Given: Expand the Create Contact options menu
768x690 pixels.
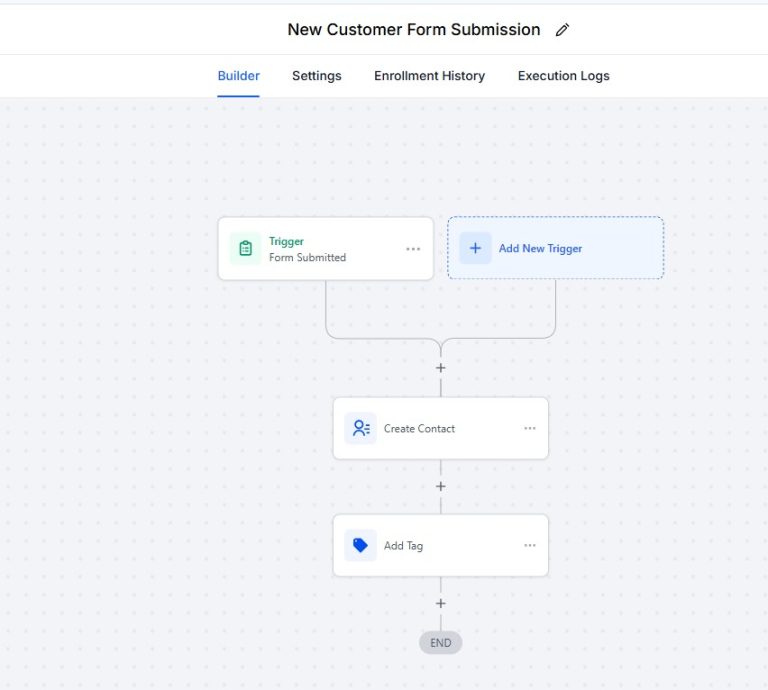Looking at the screenshot, I should [529, 428].
